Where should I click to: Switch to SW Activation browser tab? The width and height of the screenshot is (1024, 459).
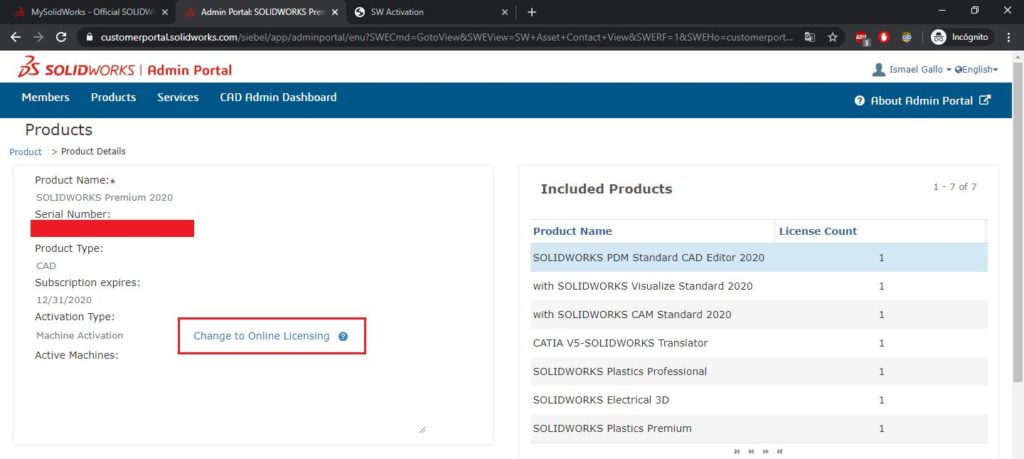coord(431,12)
